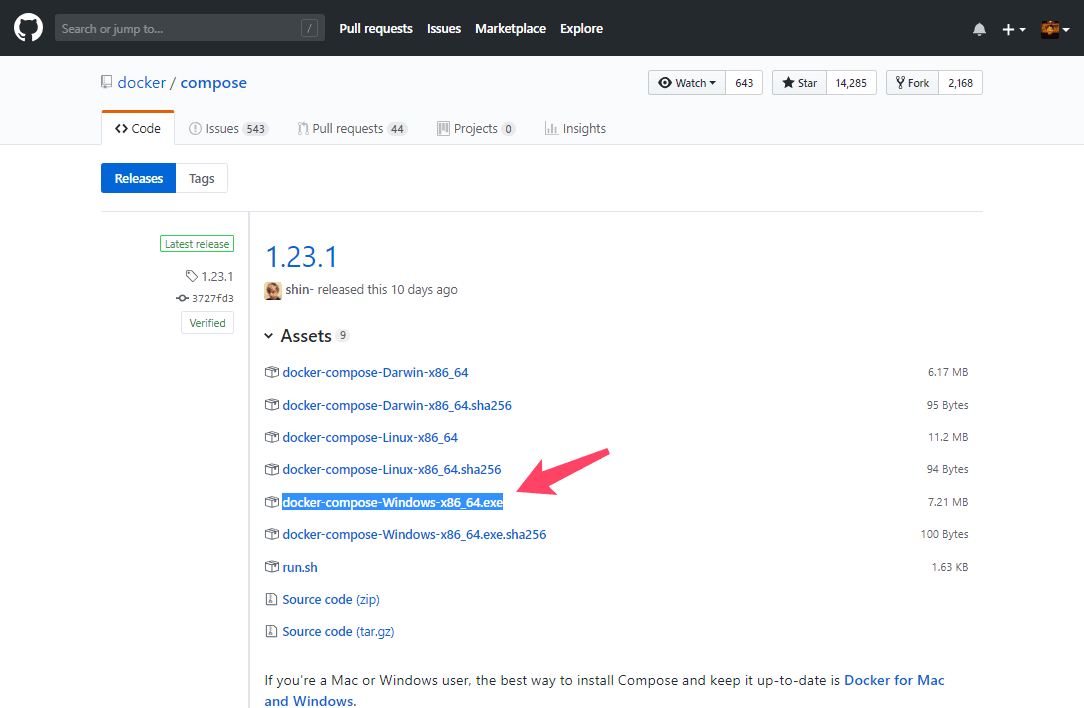Click the 1.63 KB file size
The height and width of the screenshot is (708, 1084).
click(x=950, y=567)
